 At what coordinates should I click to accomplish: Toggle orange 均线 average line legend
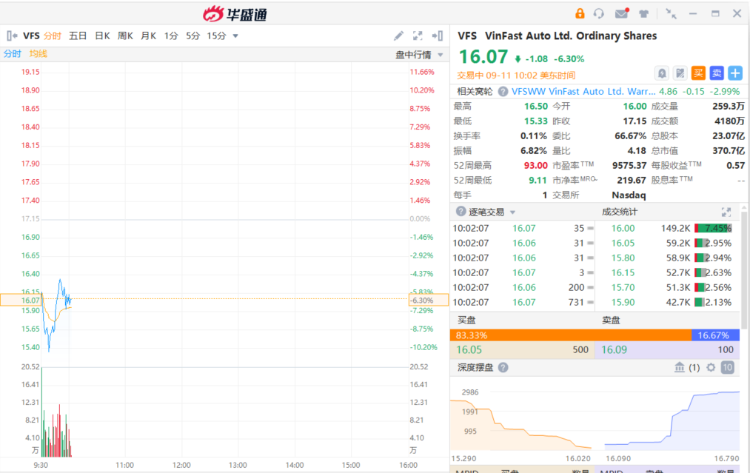click(38, 54)
